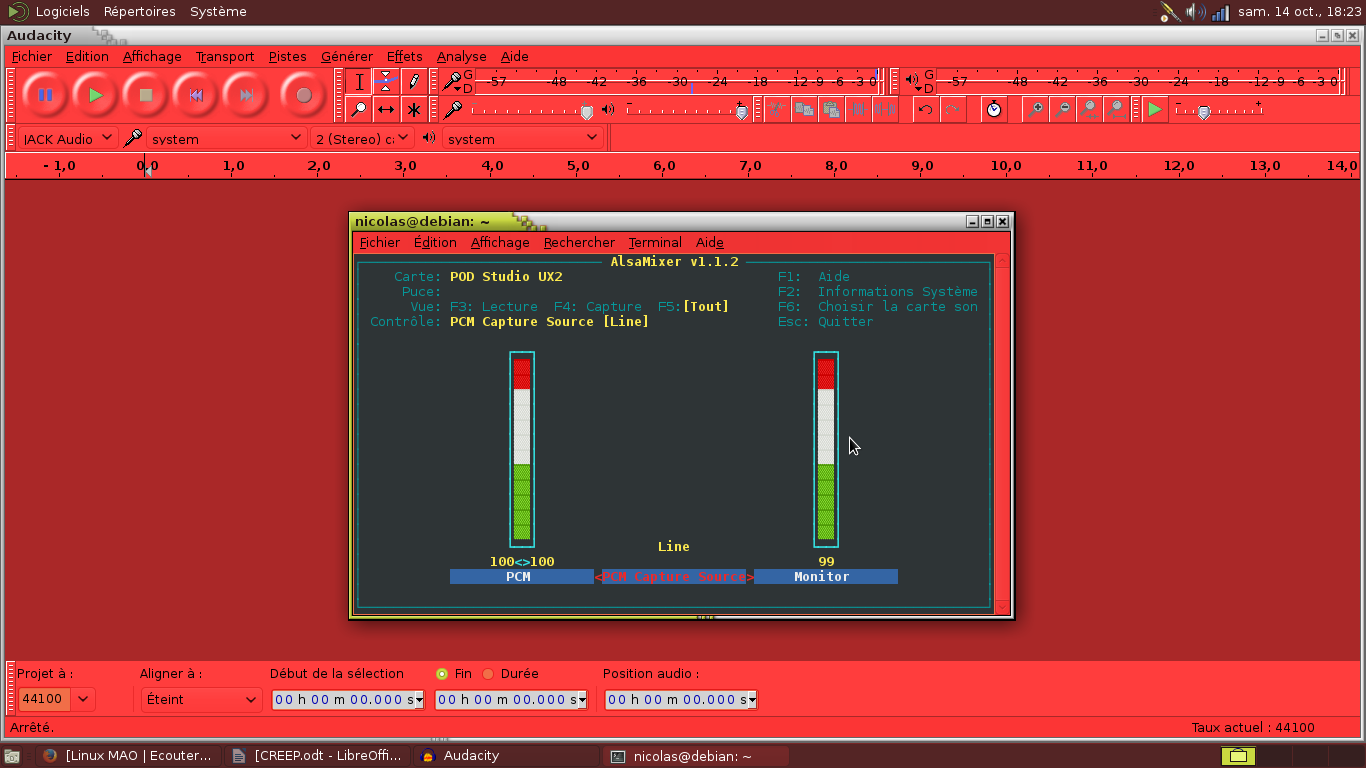
Task: Click the system volume tray icon
Action: [1196, 12]
